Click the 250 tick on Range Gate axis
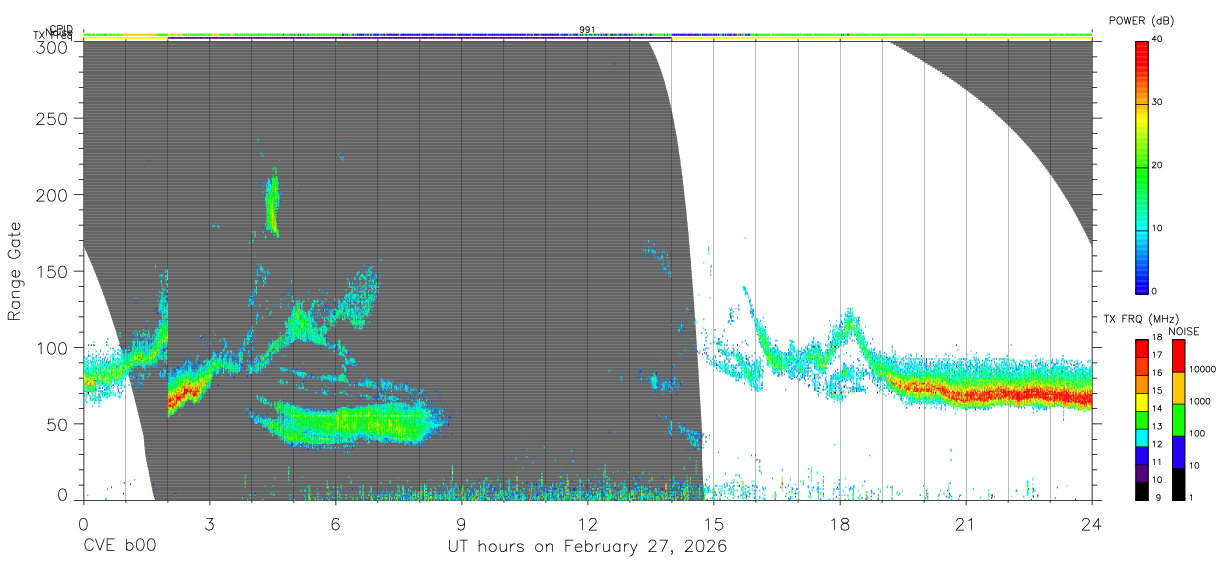Image resolution: width=1228 pixels, height=567 pixels. click(50, 118)
